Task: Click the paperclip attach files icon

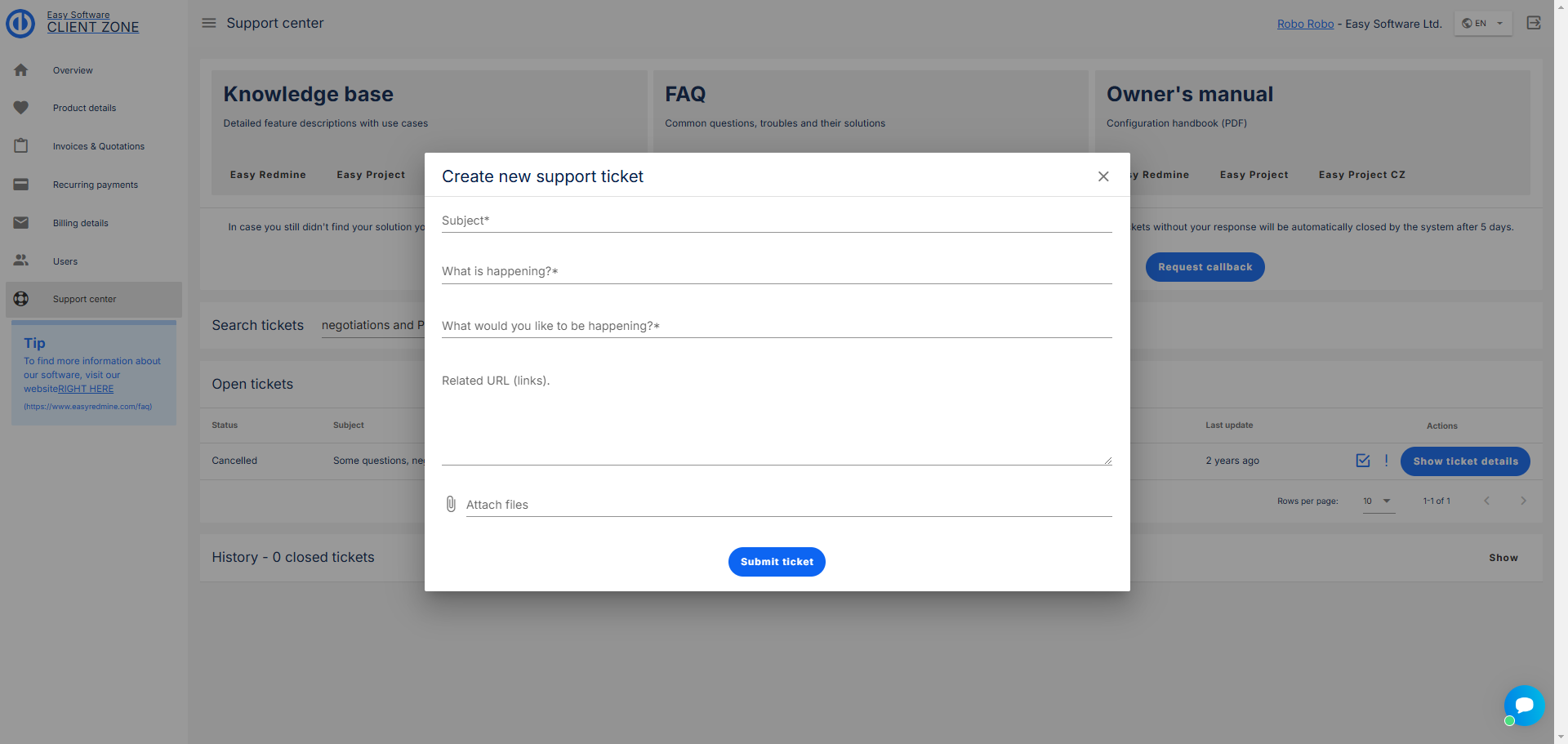Action: coord(451,504)
